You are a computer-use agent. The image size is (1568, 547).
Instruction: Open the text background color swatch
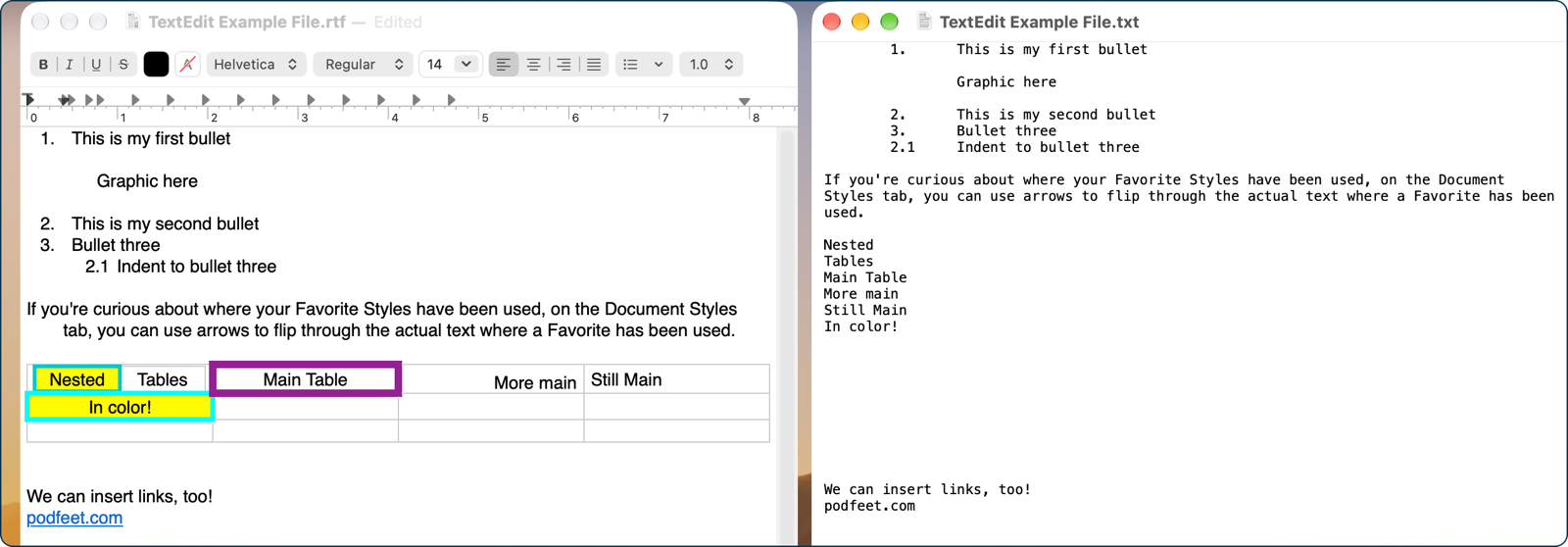click(x=187, y=65)
